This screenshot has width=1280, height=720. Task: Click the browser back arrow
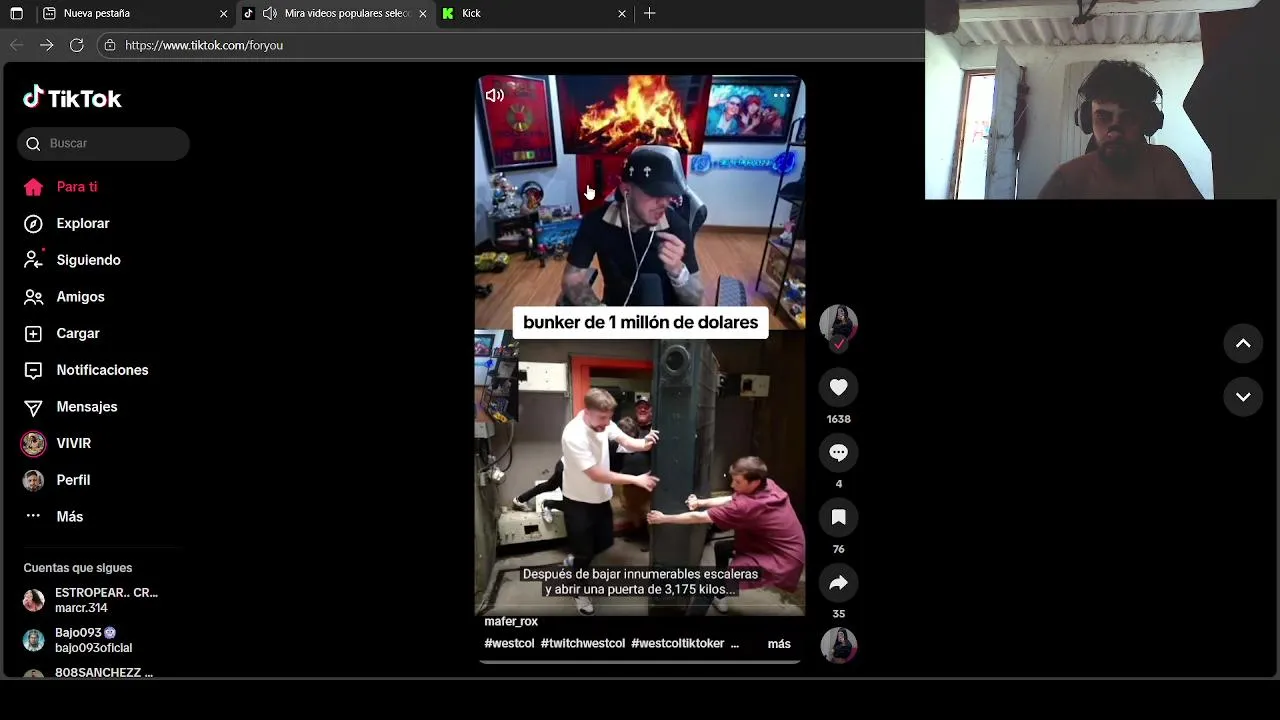pyautogui.click(x=17, y=45)
